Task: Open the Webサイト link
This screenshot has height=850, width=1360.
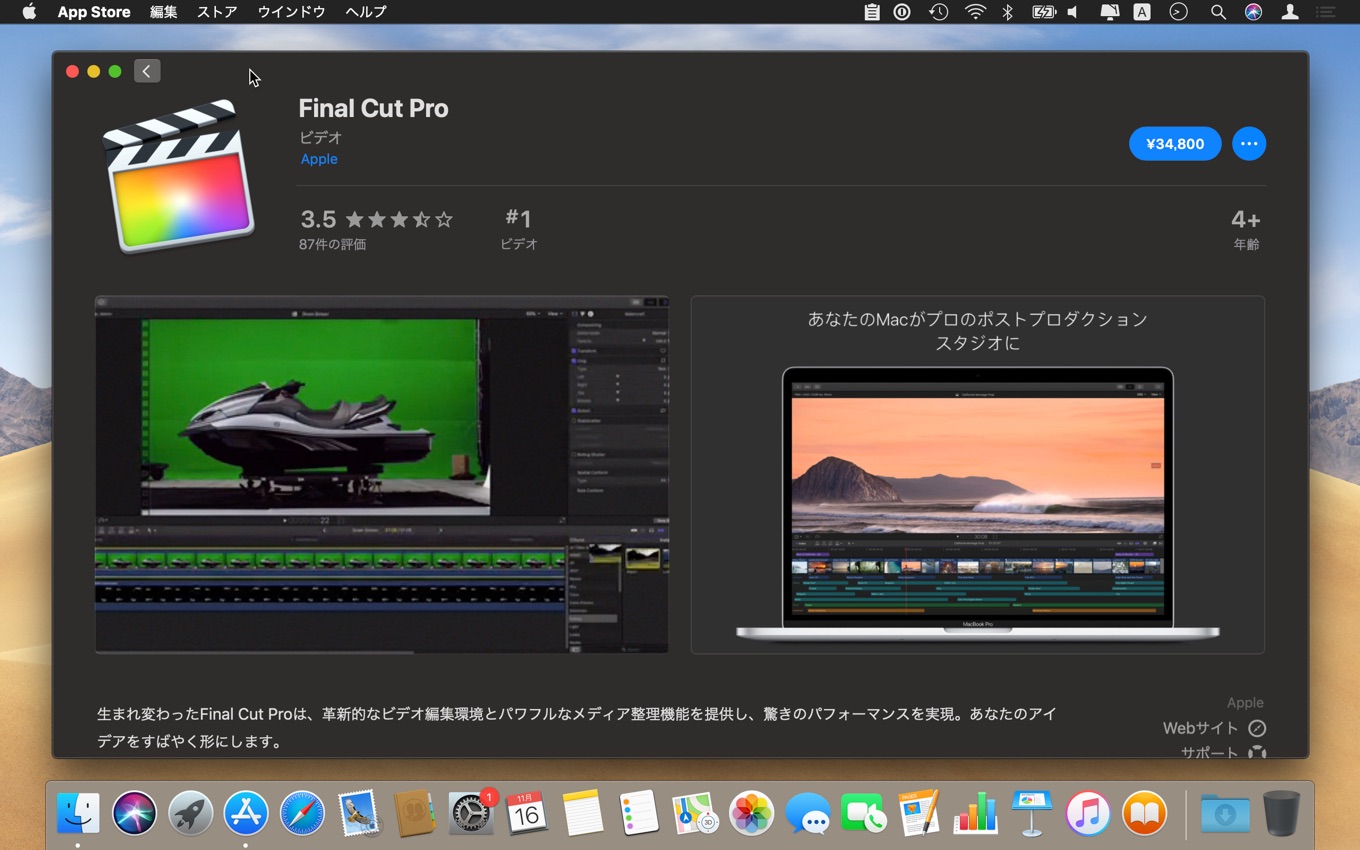Action: 1200,728
